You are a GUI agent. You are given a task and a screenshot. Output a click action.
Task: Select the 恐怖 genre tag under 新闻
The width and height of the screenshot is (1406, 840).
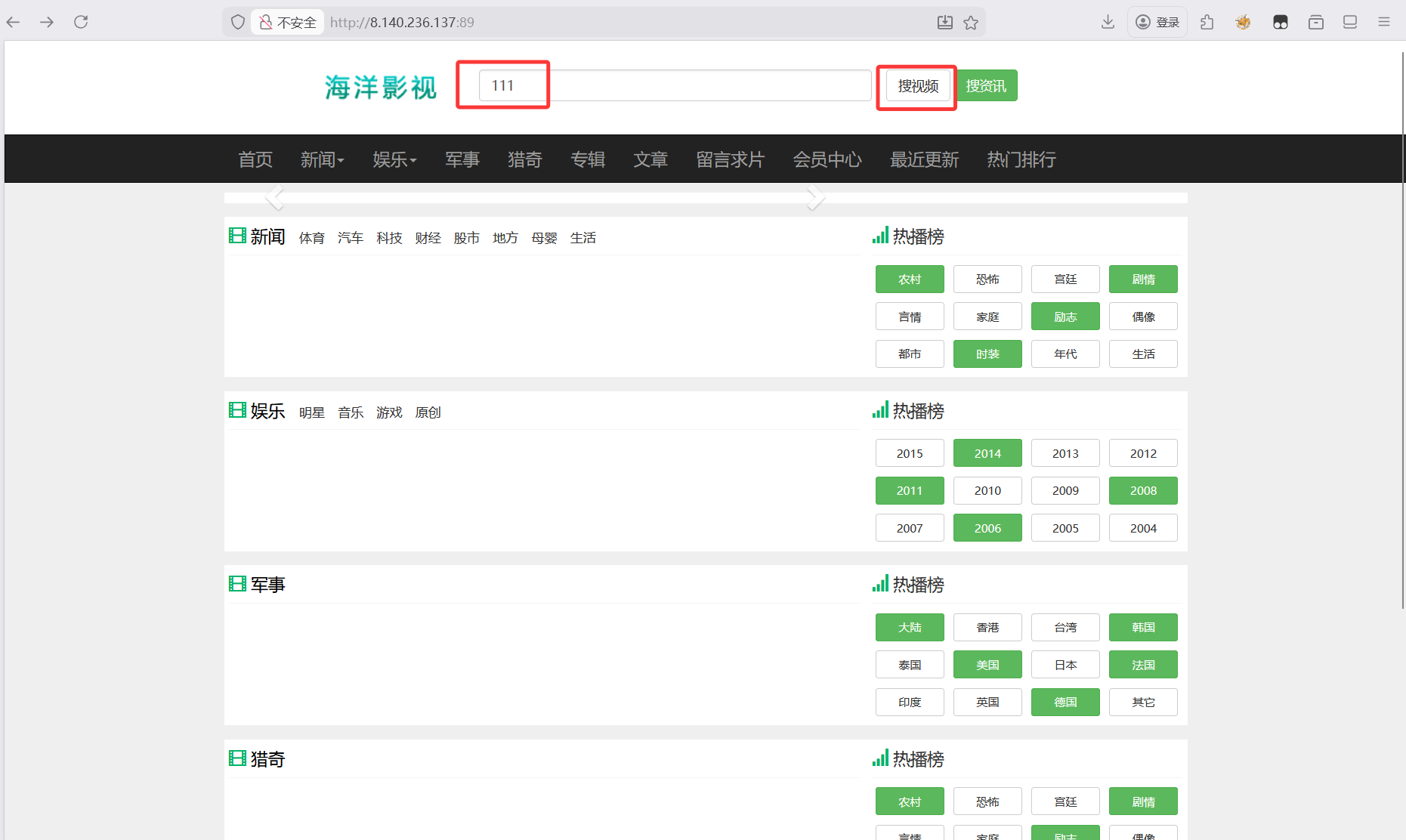click(987, 279)
